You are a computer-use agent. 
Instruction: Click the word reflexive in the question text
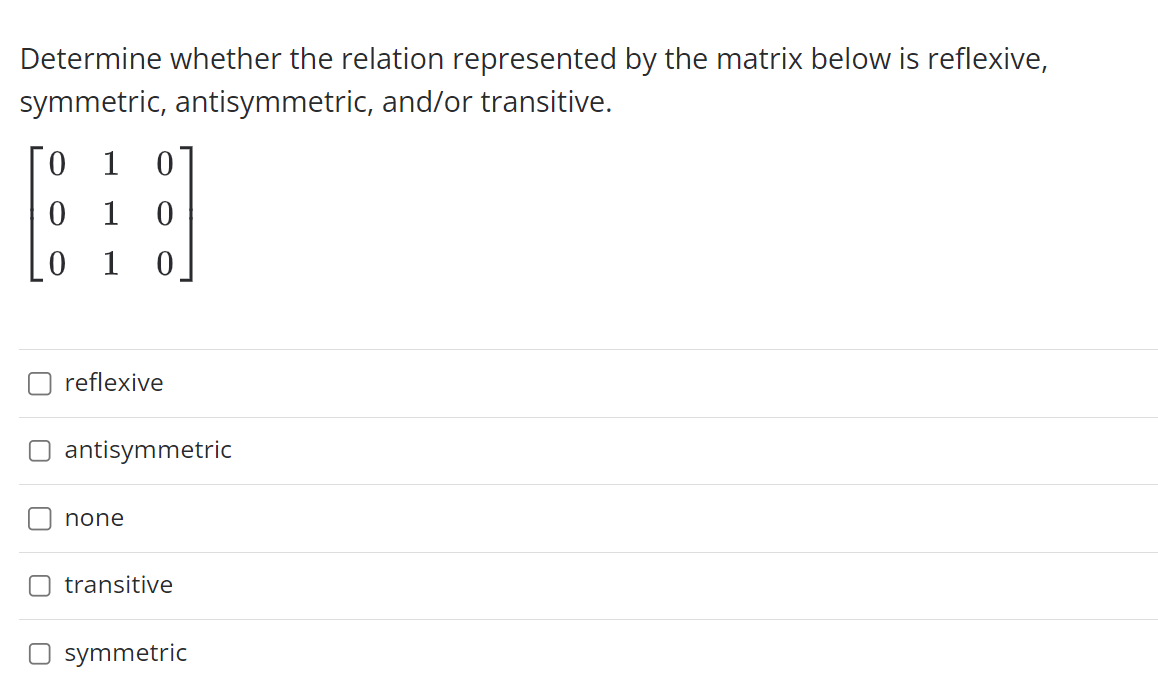tap(987, 59)
